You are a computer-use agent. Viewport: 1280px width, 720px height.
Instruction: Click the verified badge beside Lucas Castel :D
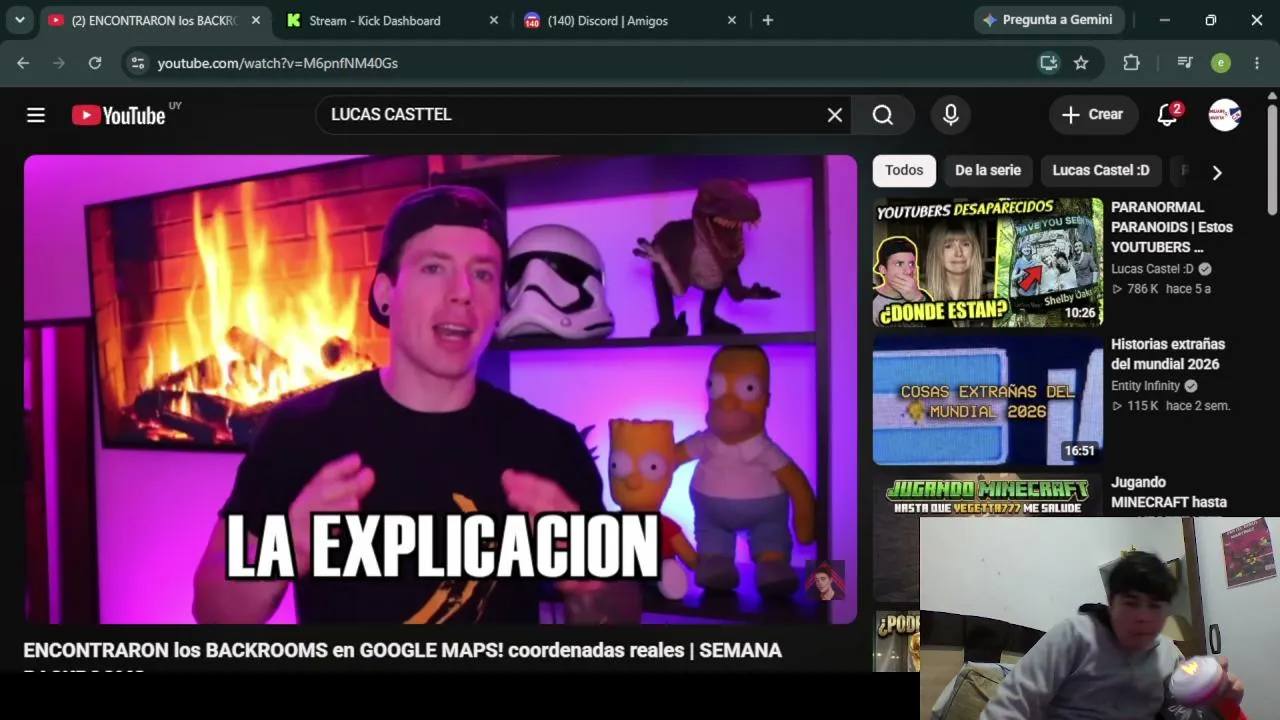pos(1205,269)
